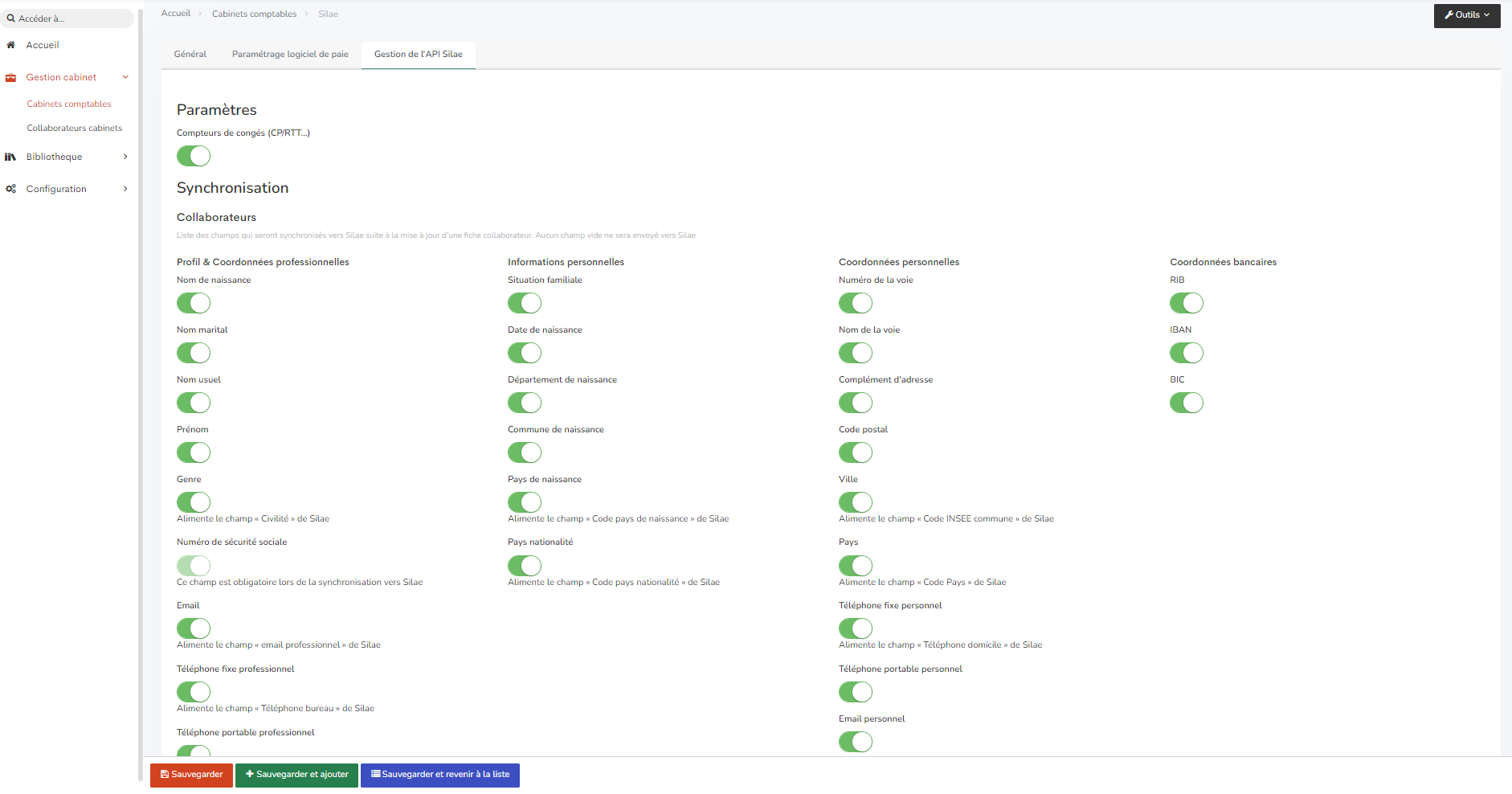Click the wrench icon in Outils button
Viewport: 1512px width, 794px height.
1449,14
